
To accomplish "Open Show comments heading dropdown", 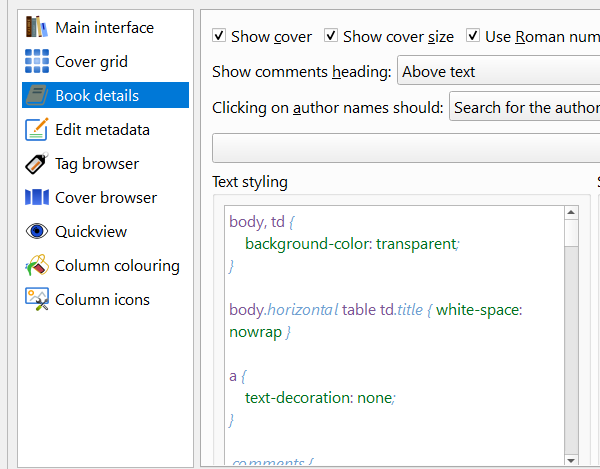I will coord(498,71).
